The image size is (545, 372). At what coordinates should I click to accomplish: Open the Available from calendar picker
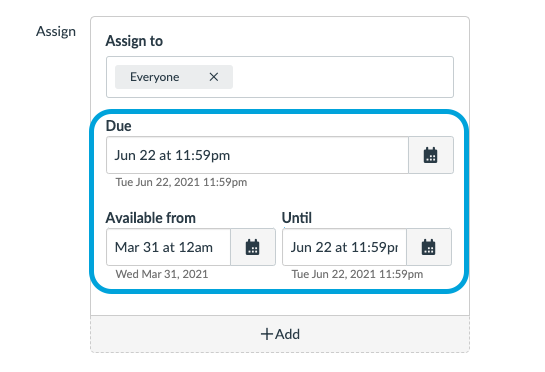[253, 247]
